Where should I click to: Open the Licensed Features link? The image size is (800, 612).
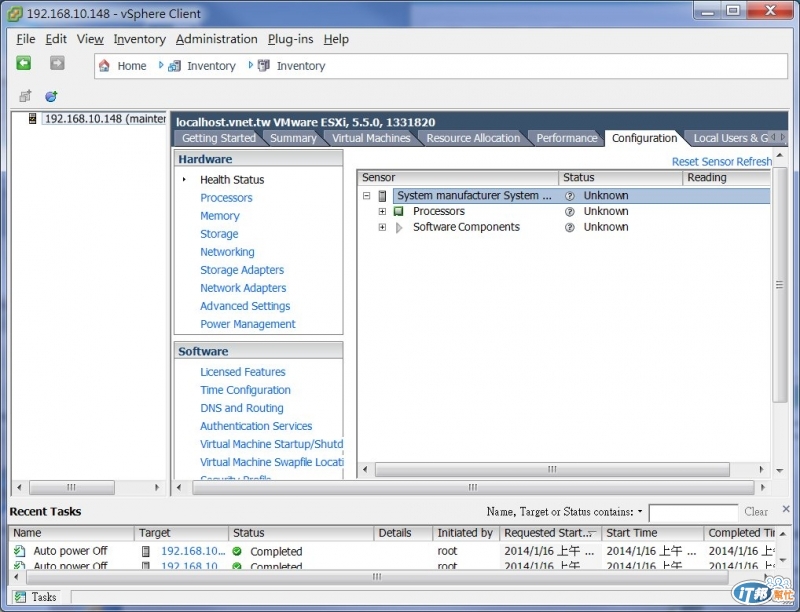tap(242, 372)
